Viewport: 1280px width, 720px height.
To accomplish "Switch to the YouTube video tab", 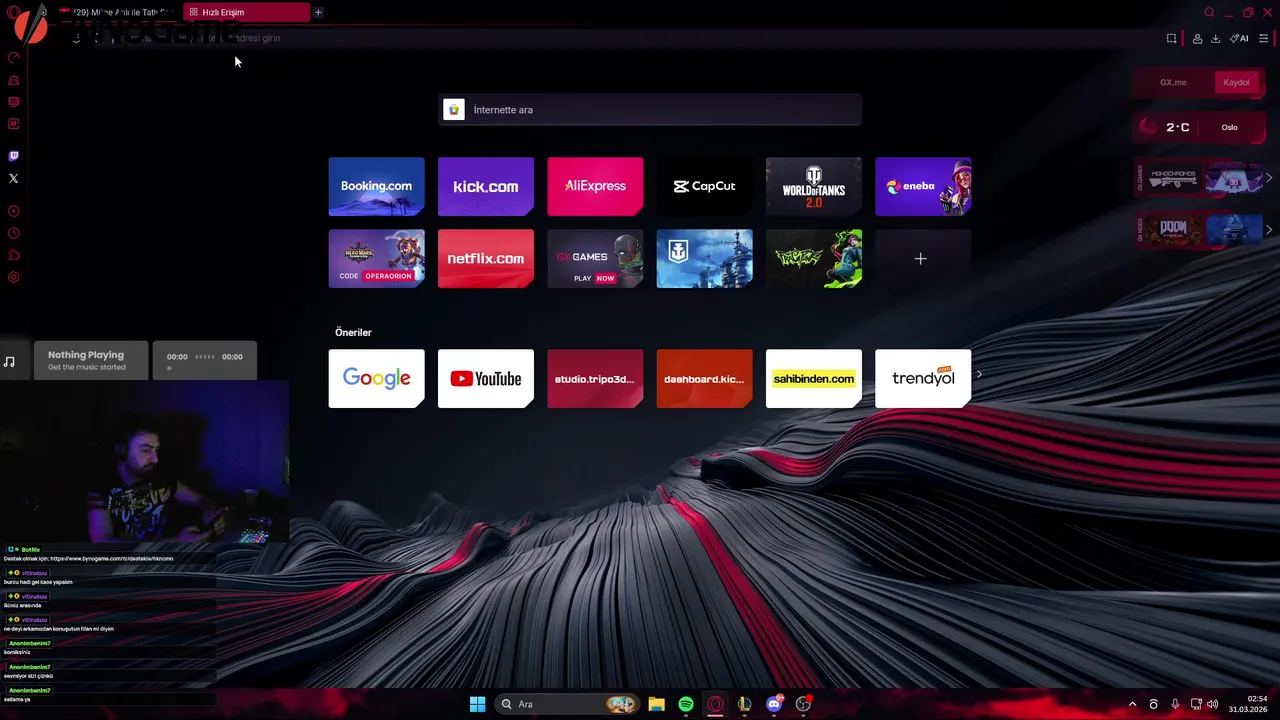I will click(x=118, y=12).
